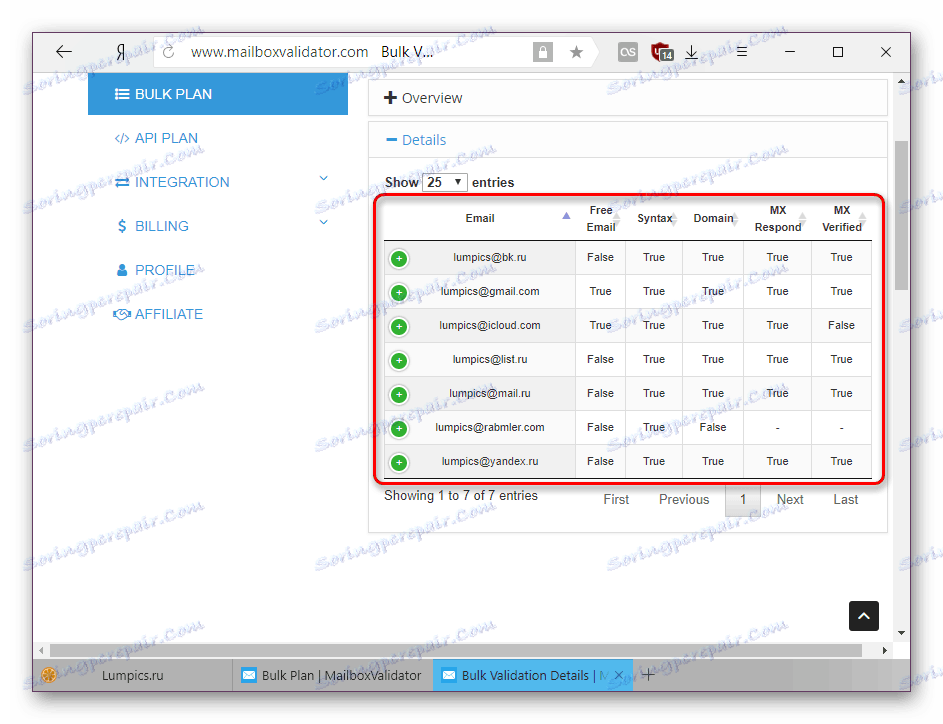The image size is (943, 724).
Task: Click the scroll-to-top arrow button
Action: coord(864,616)
